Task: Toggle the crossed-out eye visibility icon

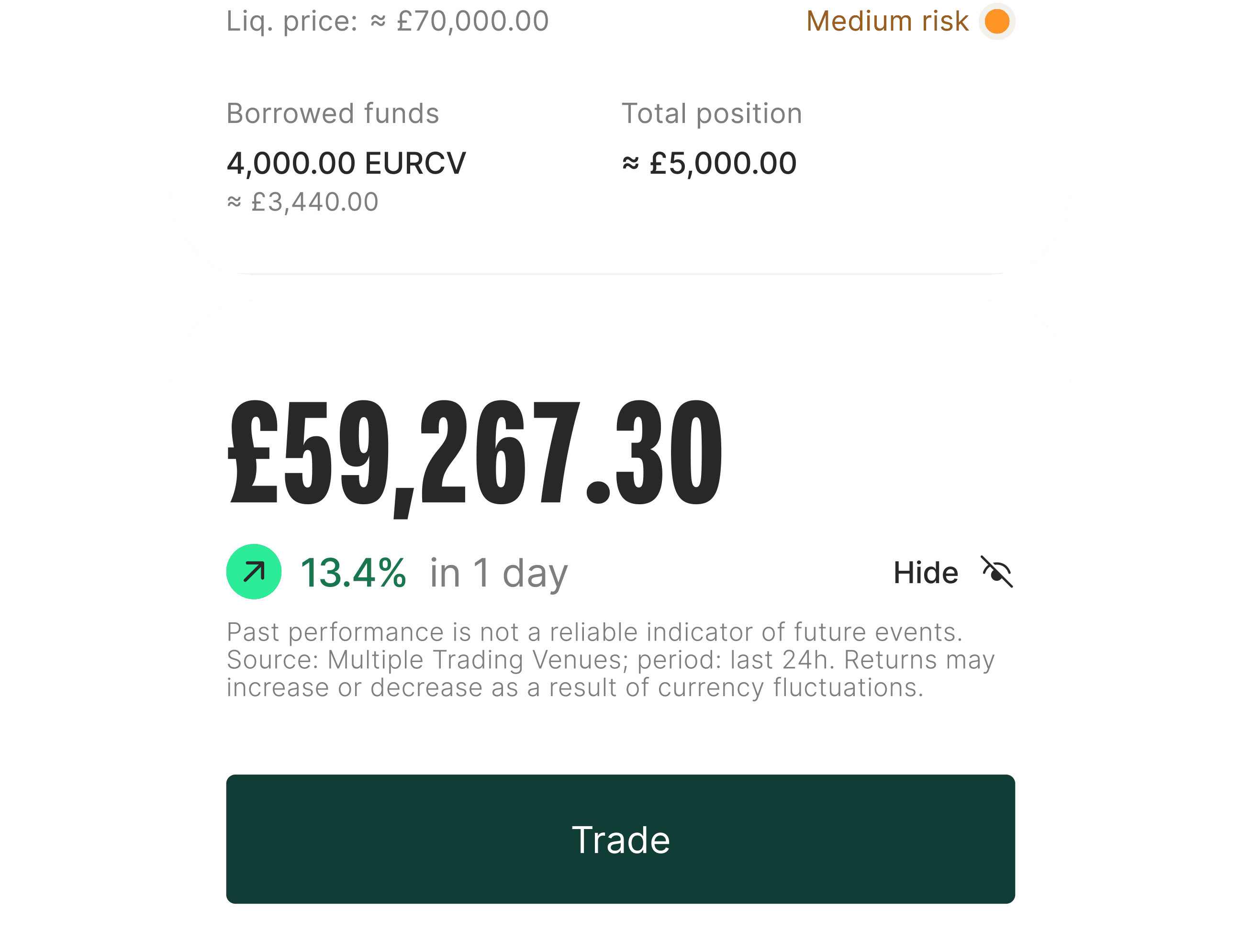Action: click(996, 572)
